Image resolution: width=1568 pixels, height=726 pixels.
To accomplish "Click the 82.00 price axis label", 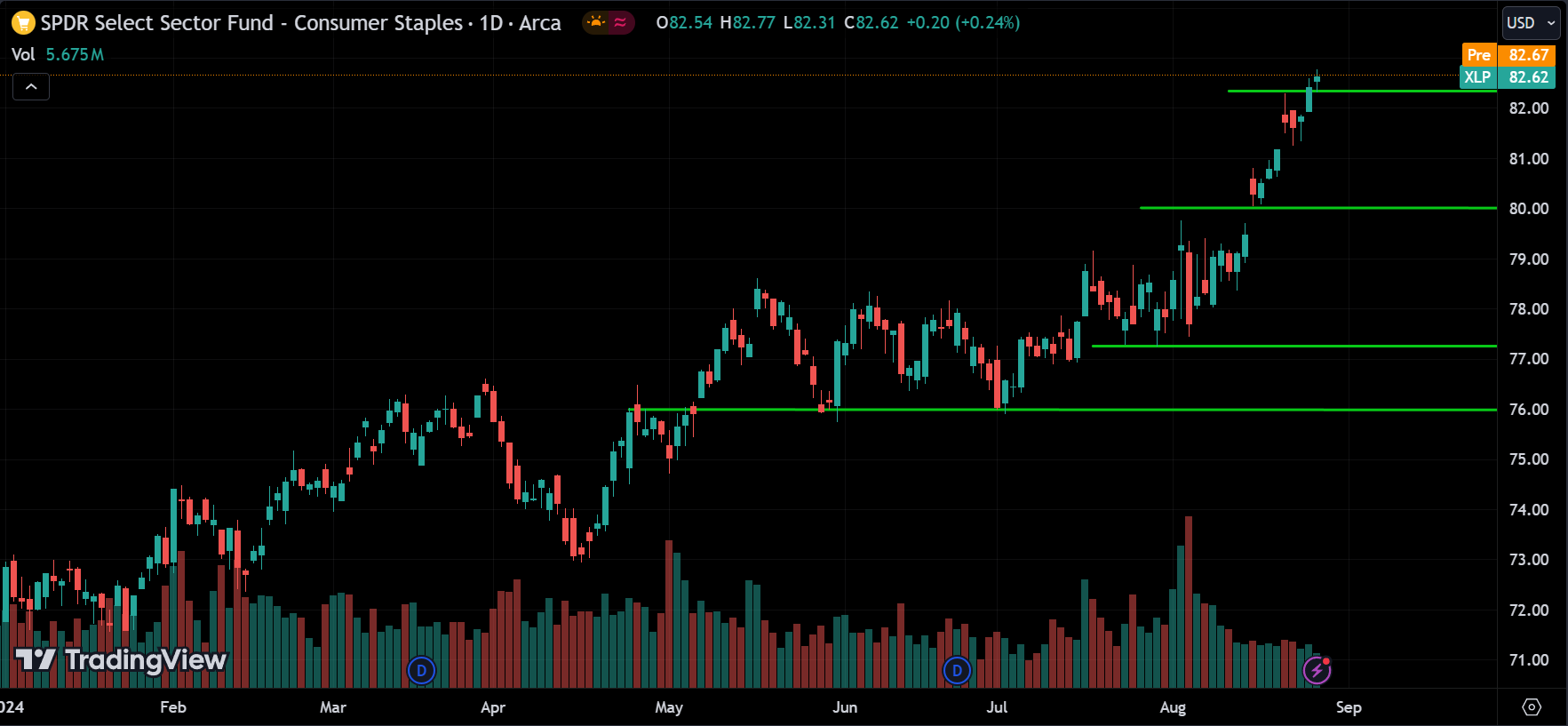I will coord(1529,108).
